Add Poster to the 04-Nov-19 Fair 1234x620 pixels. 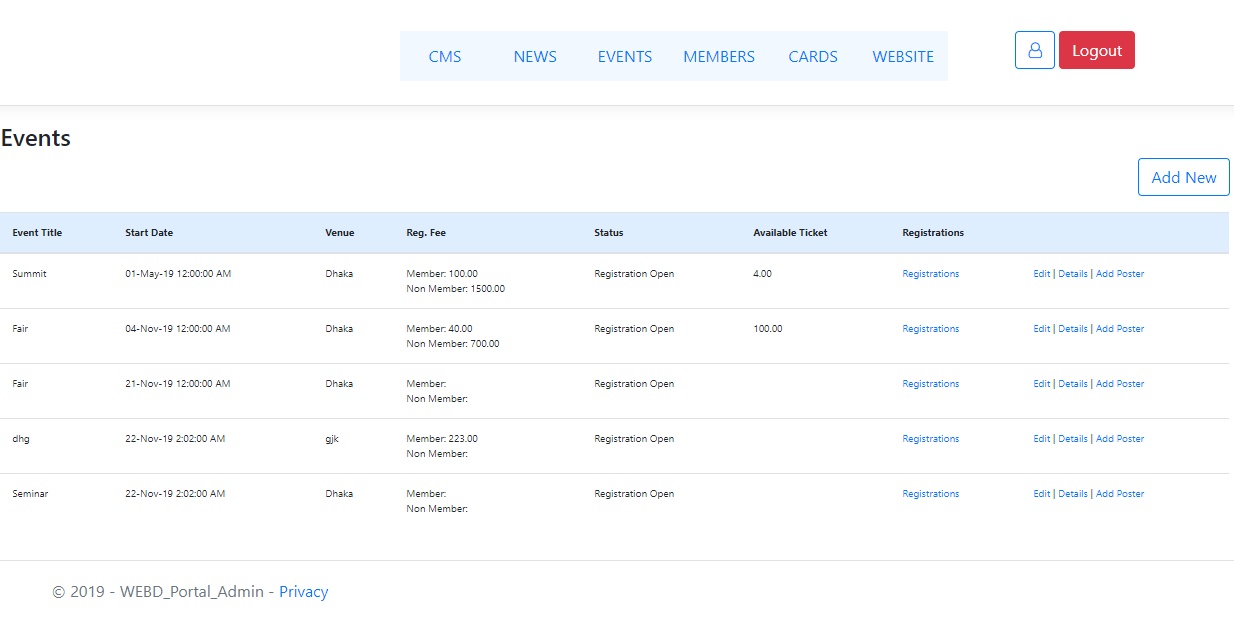coord(1120,329)
